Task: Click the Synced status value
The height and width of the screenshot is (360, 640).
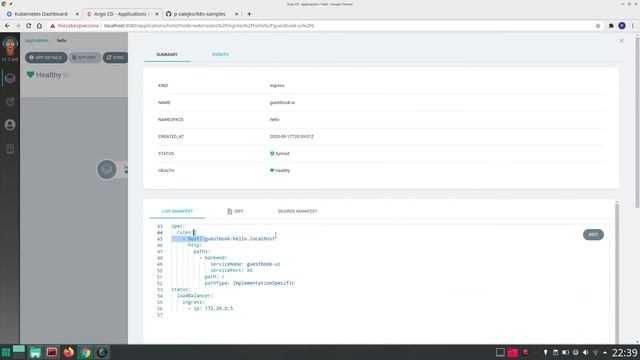Action: click(x=280, y=153)
